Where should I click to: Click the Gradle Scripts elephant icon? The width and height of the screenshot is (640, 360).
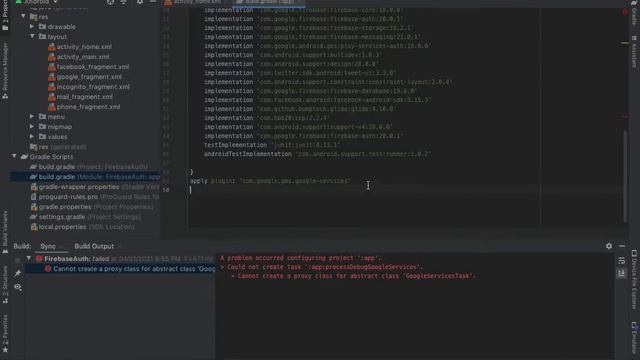[24, 156]
